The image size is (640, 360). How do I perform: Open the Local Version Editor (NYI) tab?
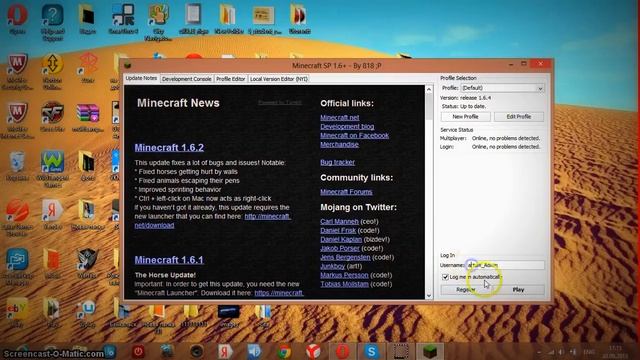click(278, 79)
